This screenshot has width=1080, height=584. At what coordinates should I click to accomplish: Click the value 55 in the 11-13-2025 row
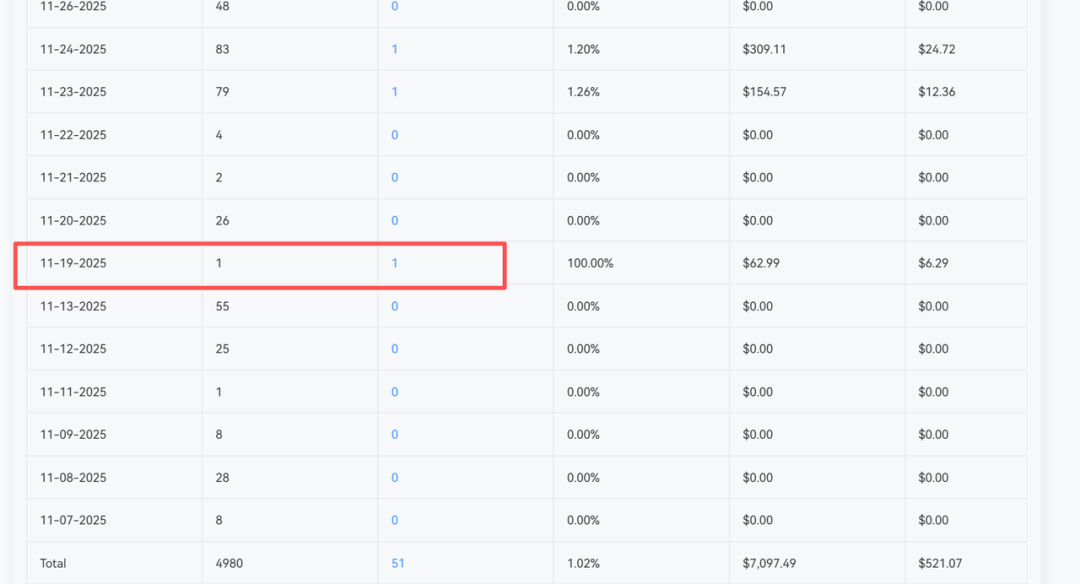222,306
